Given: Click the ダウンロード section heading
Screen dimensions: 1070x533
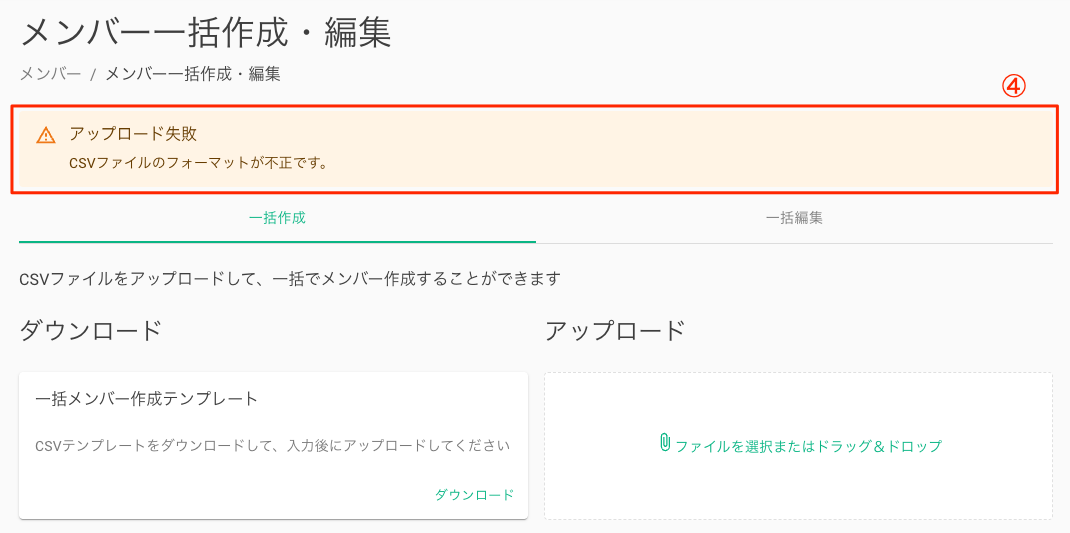Looking at the screenshot, I should 90,330.
